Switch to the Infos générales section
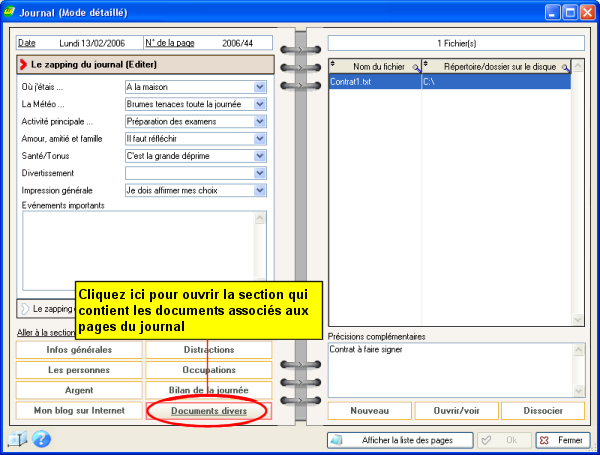 point(80,350)
